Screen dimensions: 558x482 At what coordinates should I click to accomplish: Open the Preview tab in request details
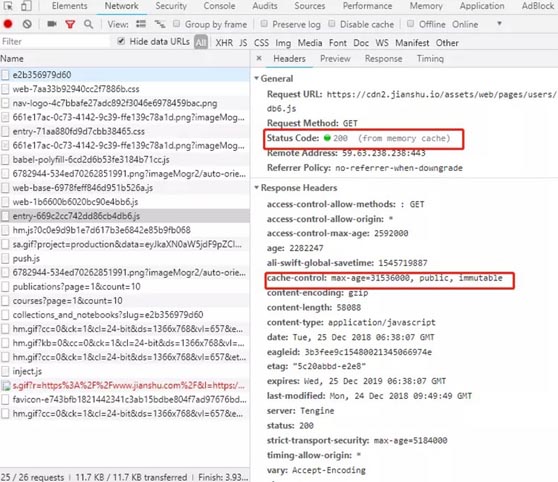(335, 59)
